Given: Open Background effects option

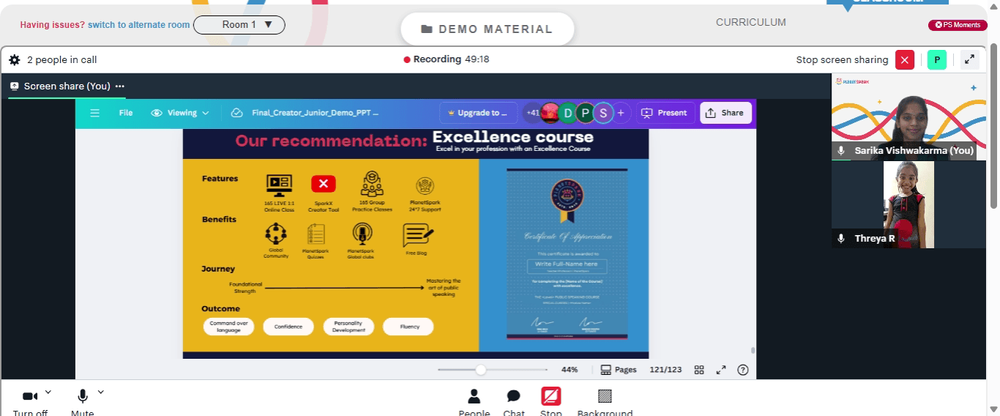Looking at the screenshot, I should point(605,403).
